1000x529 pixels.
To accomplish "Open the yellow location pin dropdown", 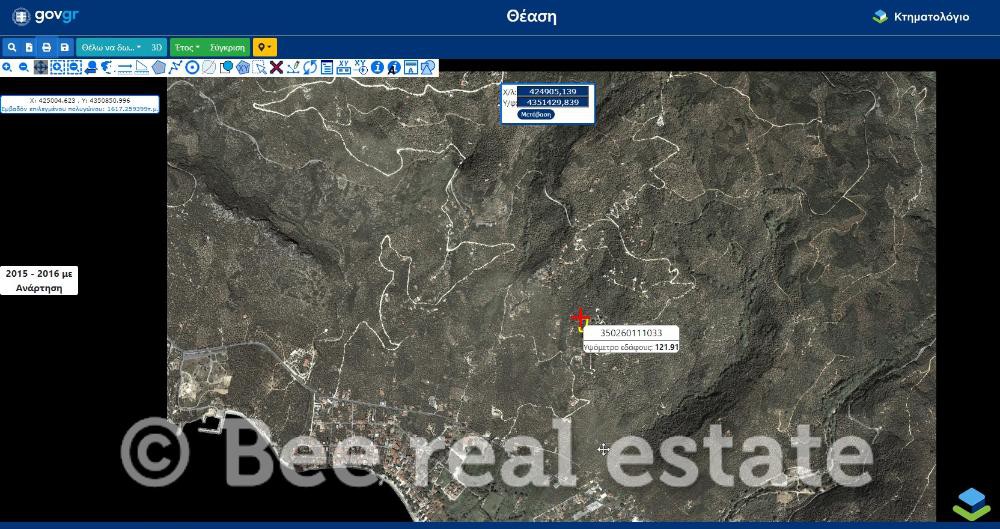I will pyautogui.click(x=265, y=47).
